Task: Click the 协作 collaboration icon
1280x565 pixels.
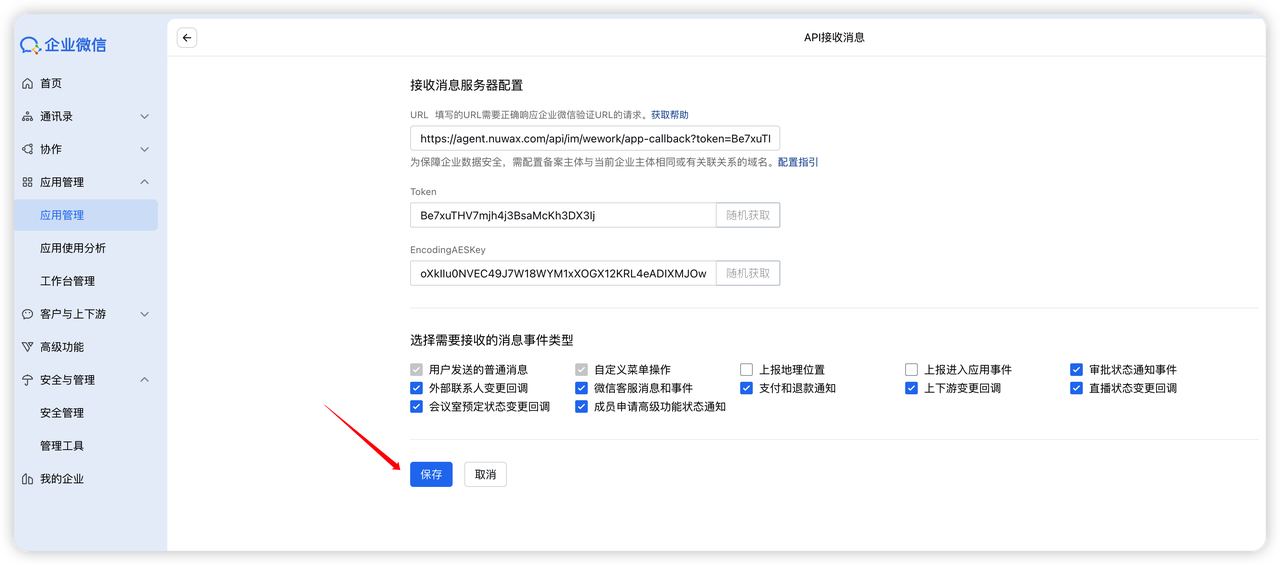Action: click(x=28, y=150)
